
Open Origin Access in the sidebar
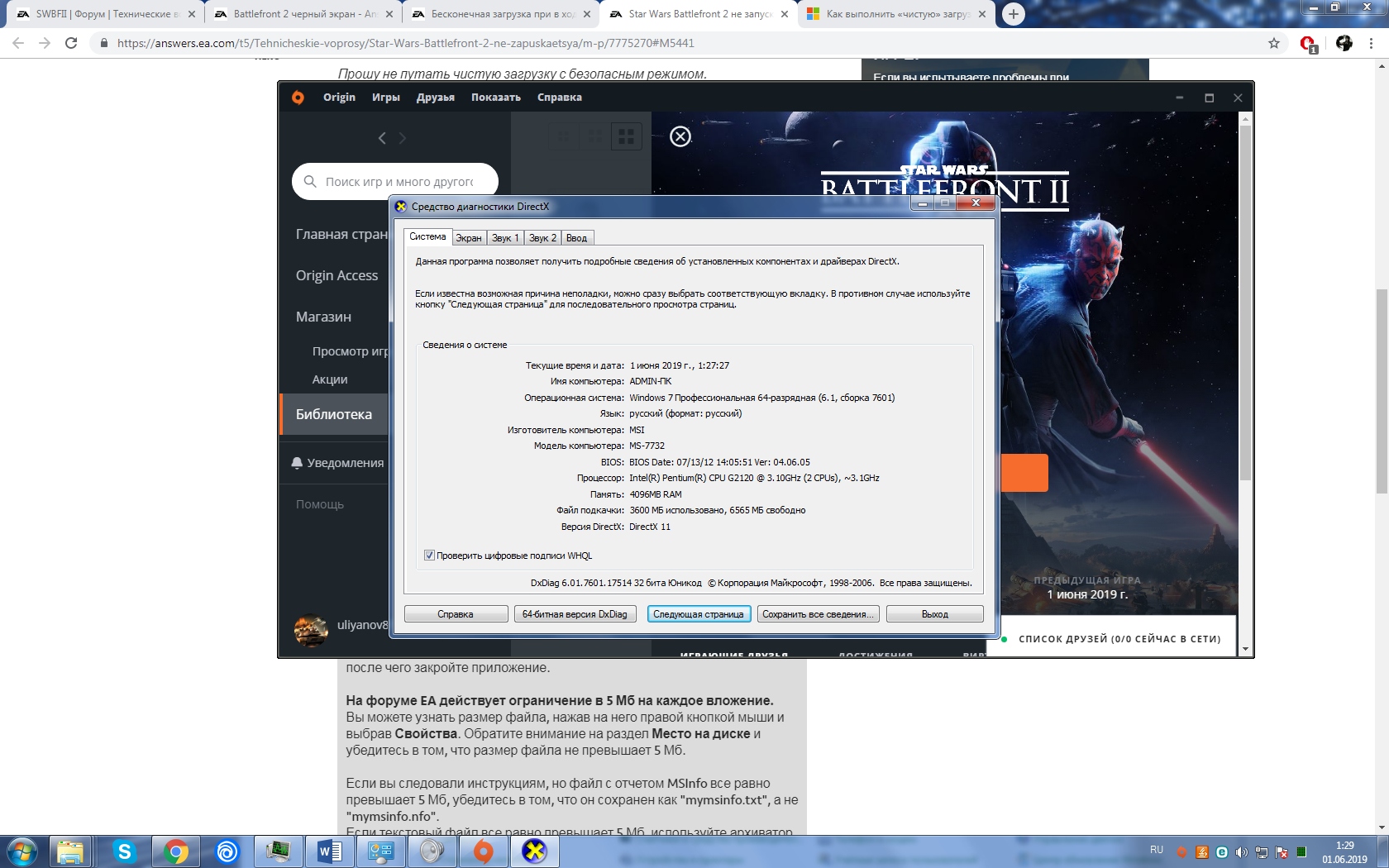tap(337, 275)
